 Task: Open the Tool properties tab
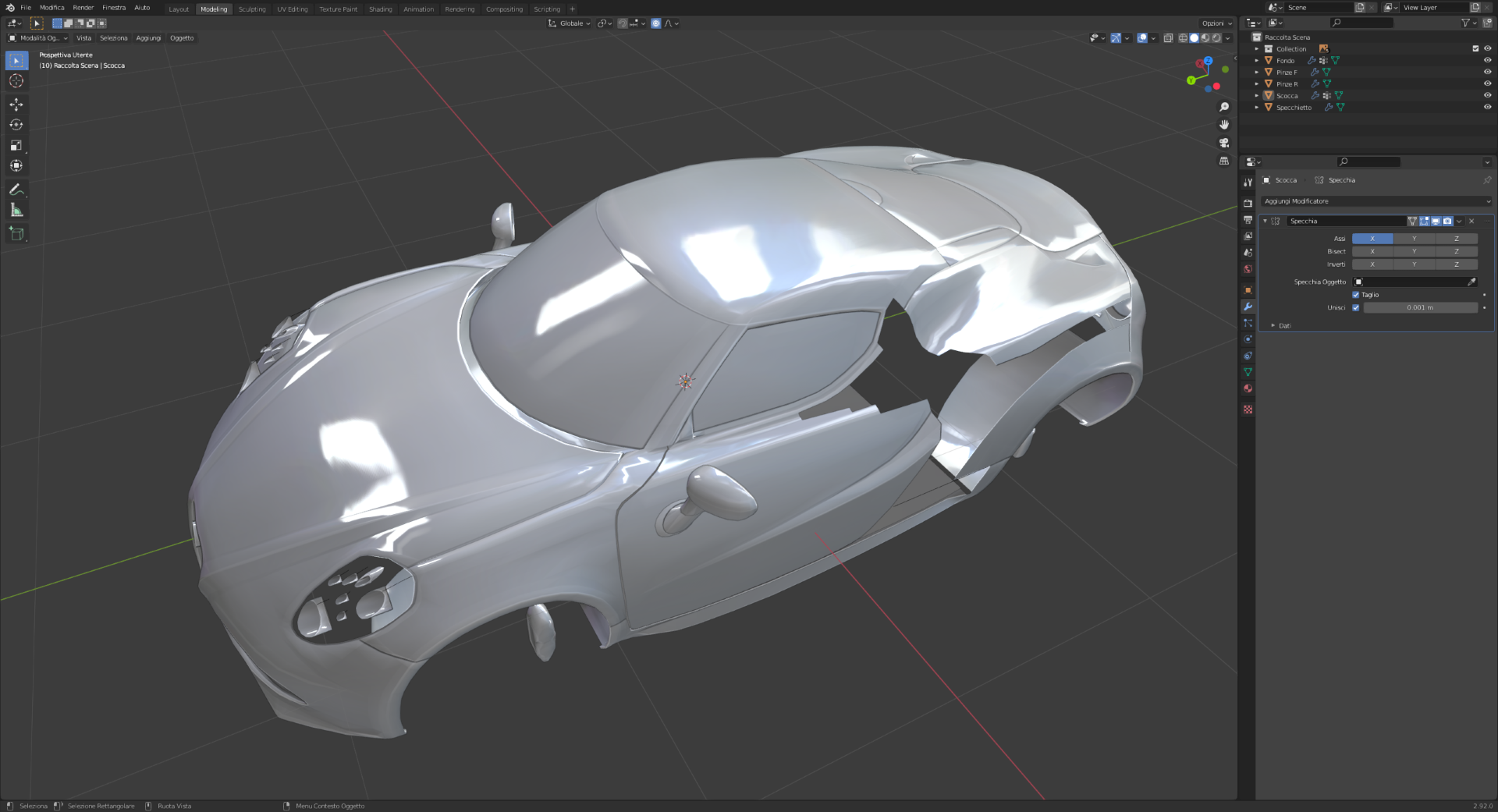coord(1248,183)
